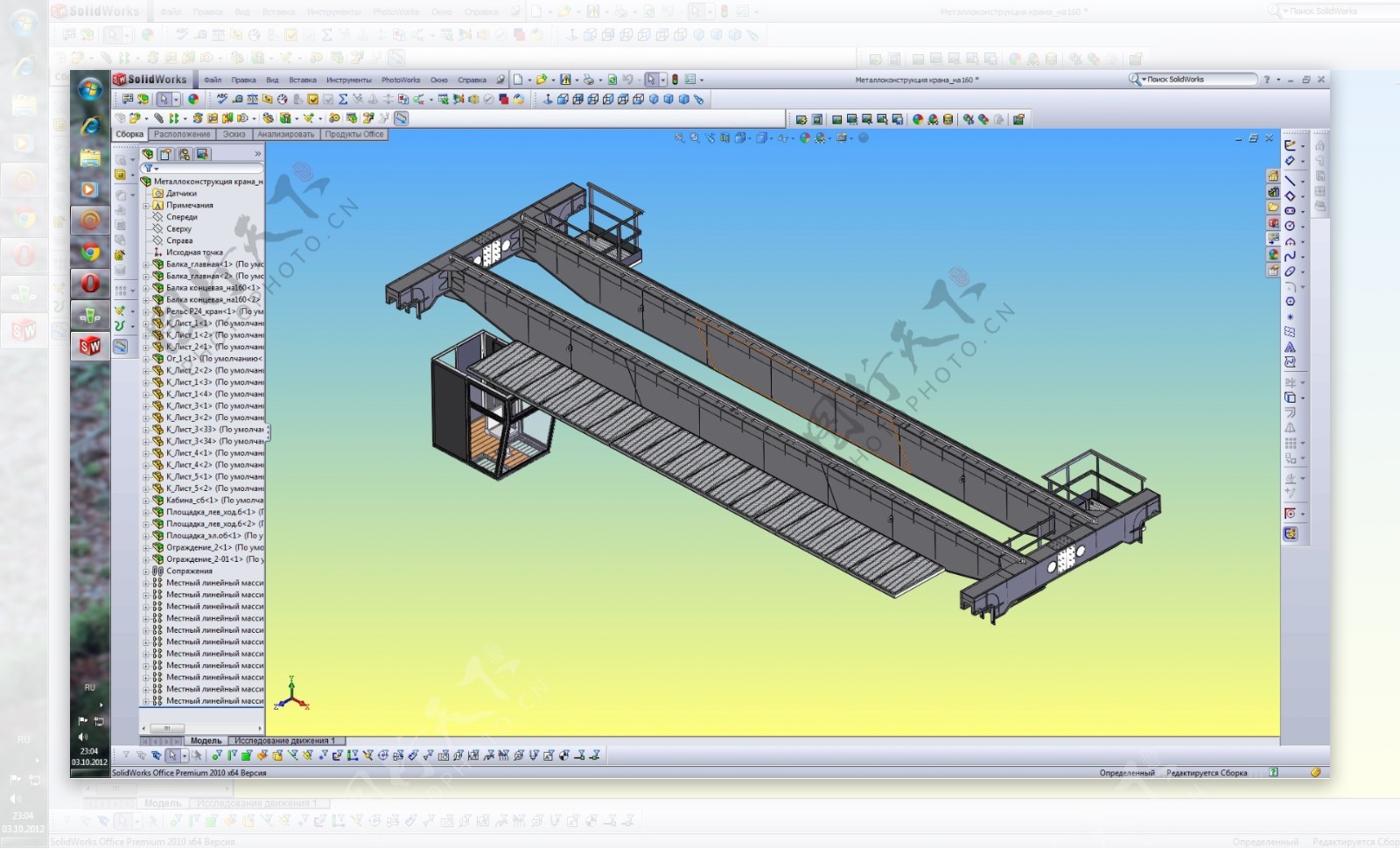1400x849 pixels.
Task: Expand the Кабина_сб<1> tree node
Action: click(x=146, y=501)
